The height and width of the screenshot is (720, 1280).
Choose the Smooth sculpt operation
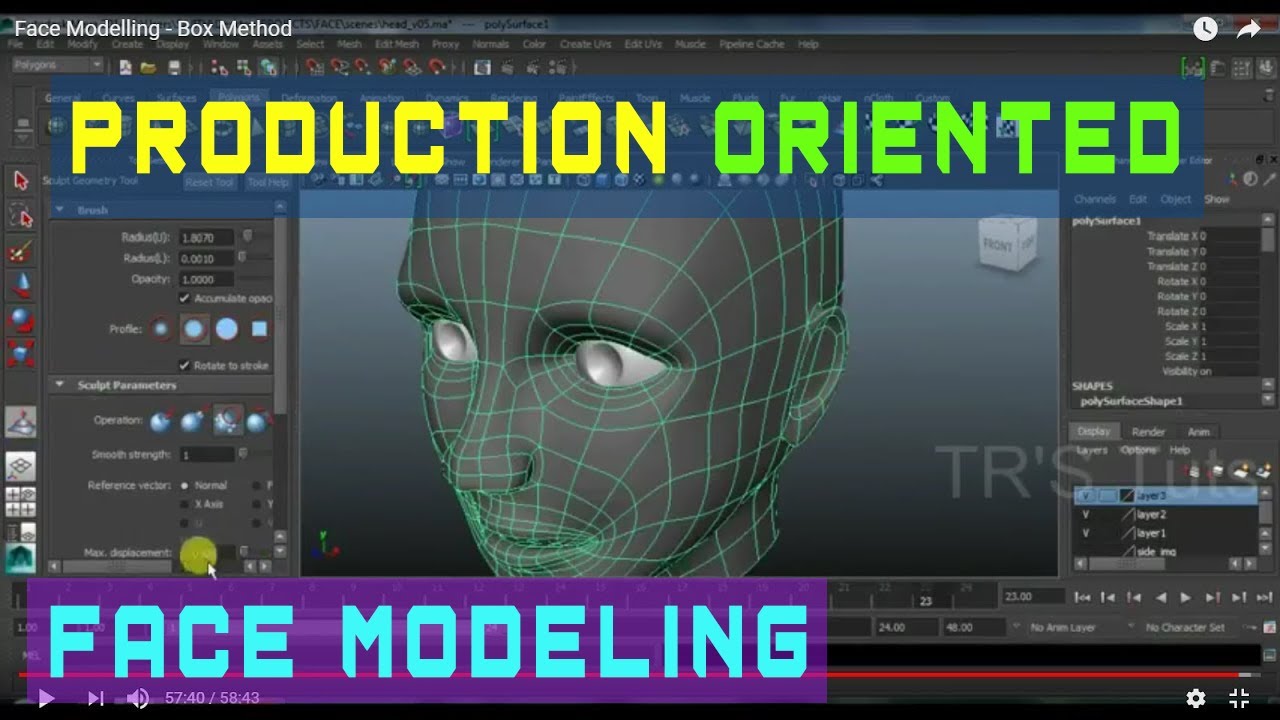pos(227,421)
